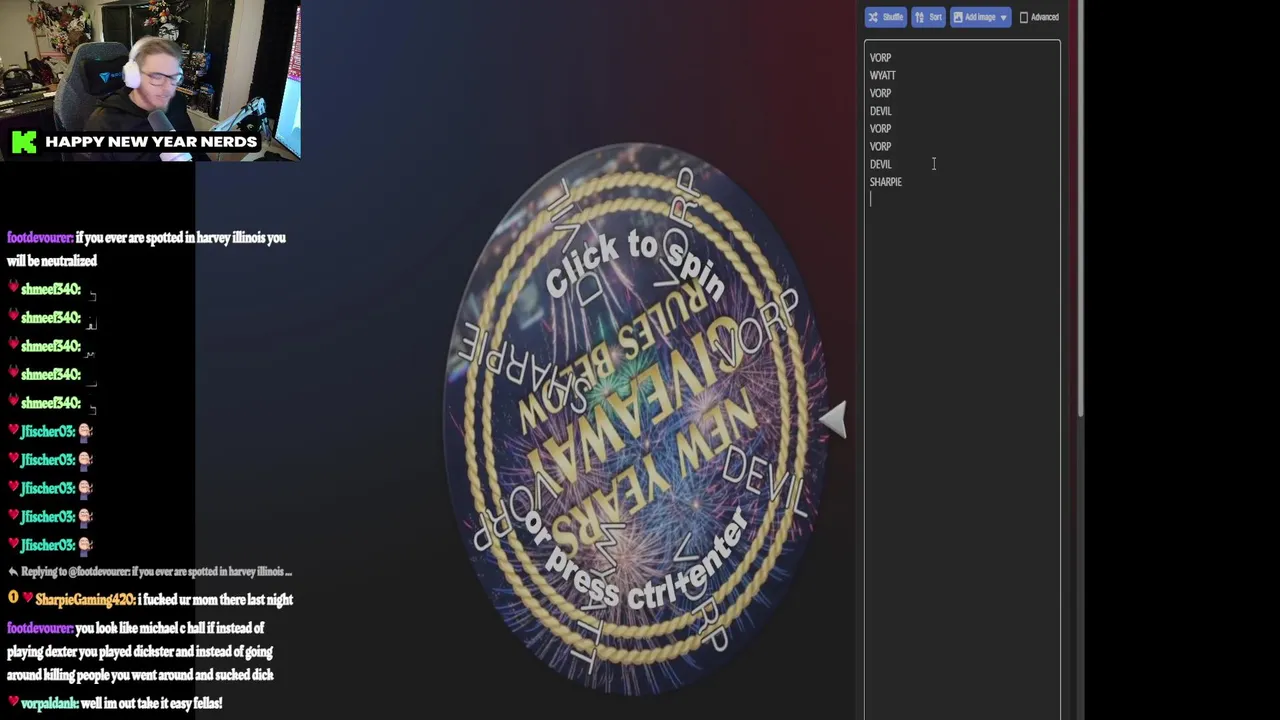Click the page scrollbar right of entries panel

(x=1081, y=210)
